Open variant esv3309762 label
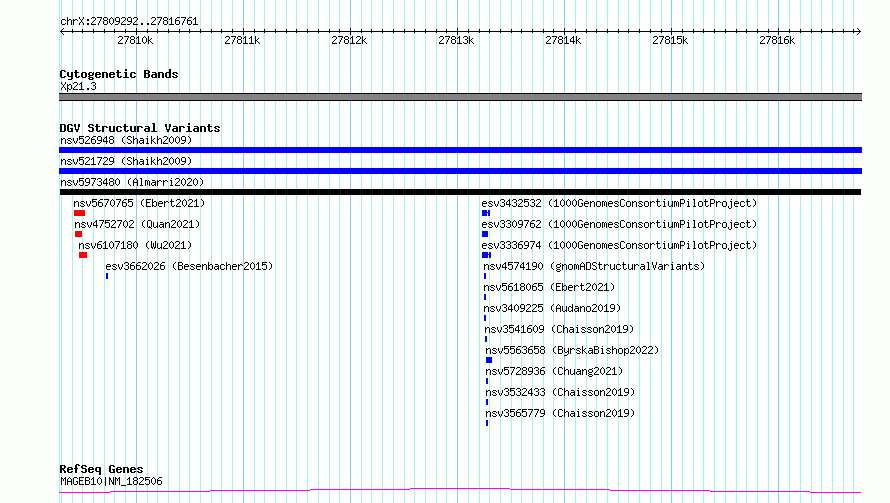The image size is (890, 503). pos(619,224)
